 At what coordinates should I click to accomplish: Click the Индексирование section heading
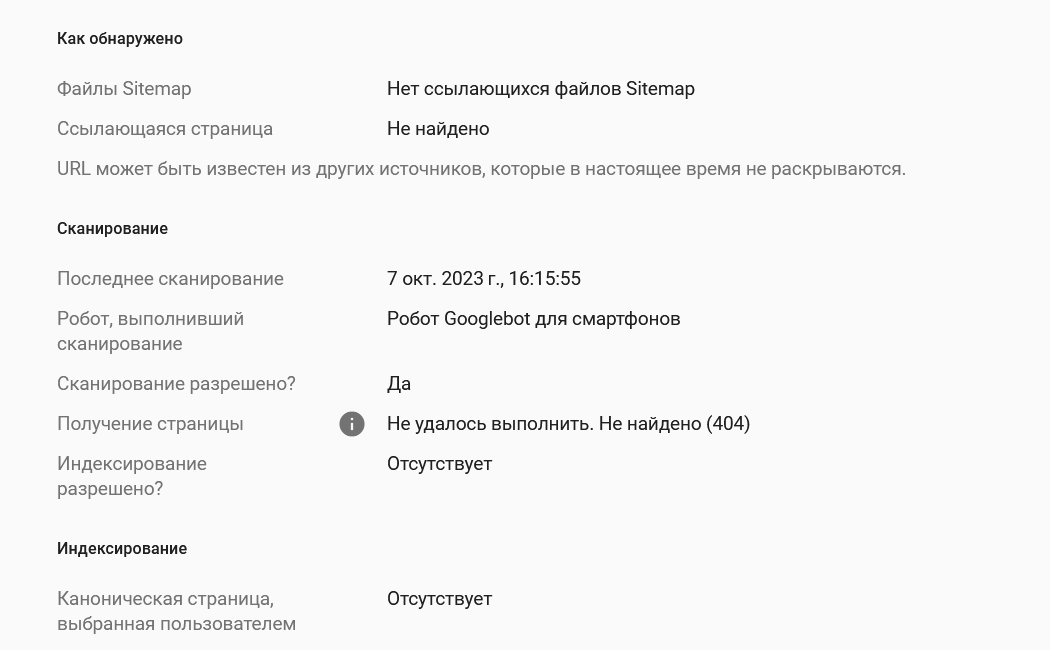121,549
